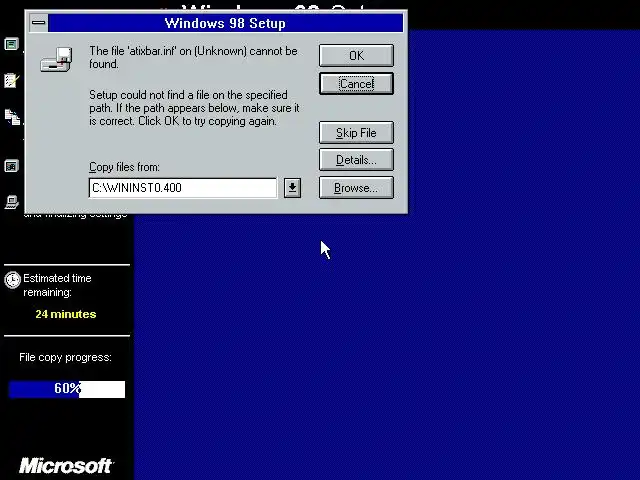Click Skip File button
The image size is (640, 480).
(356, 133)
